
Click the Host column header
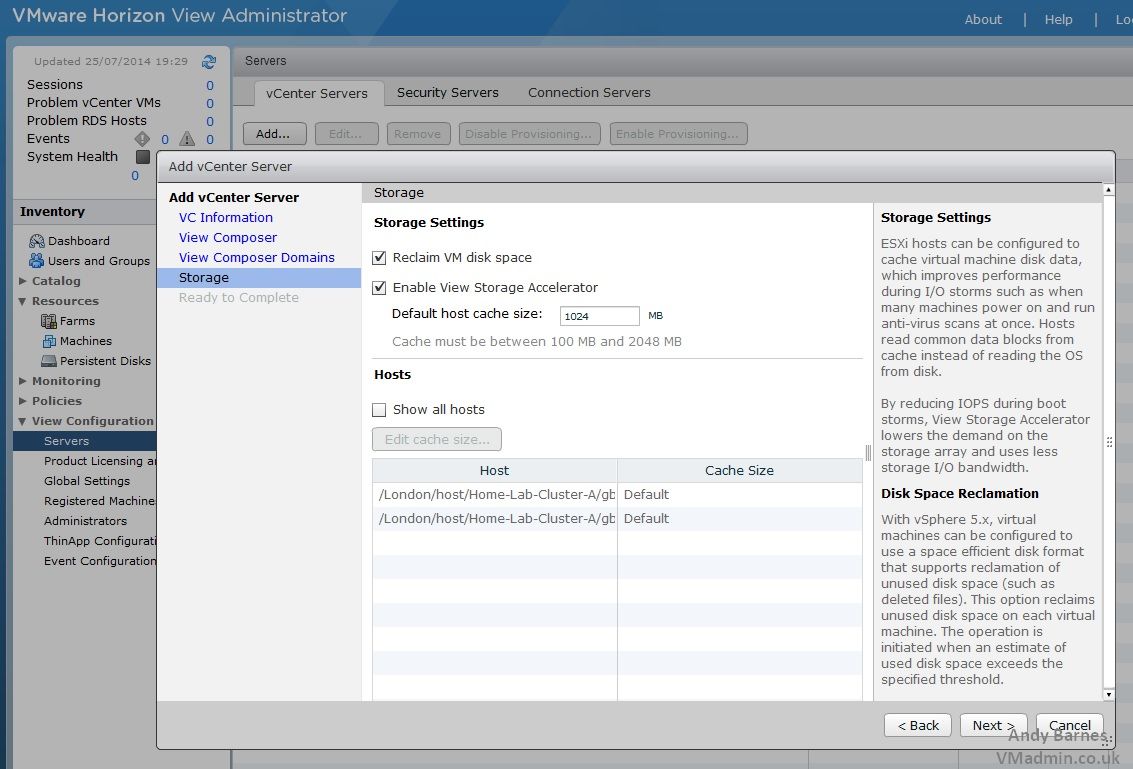[x=494, y=471]
